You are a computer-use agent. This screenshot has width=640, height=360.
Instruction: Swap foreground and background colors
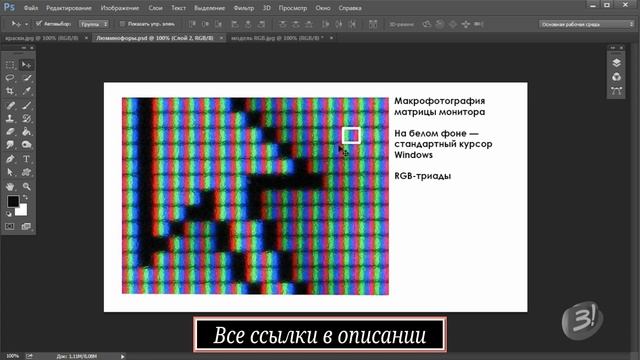[x=25, y=197]
